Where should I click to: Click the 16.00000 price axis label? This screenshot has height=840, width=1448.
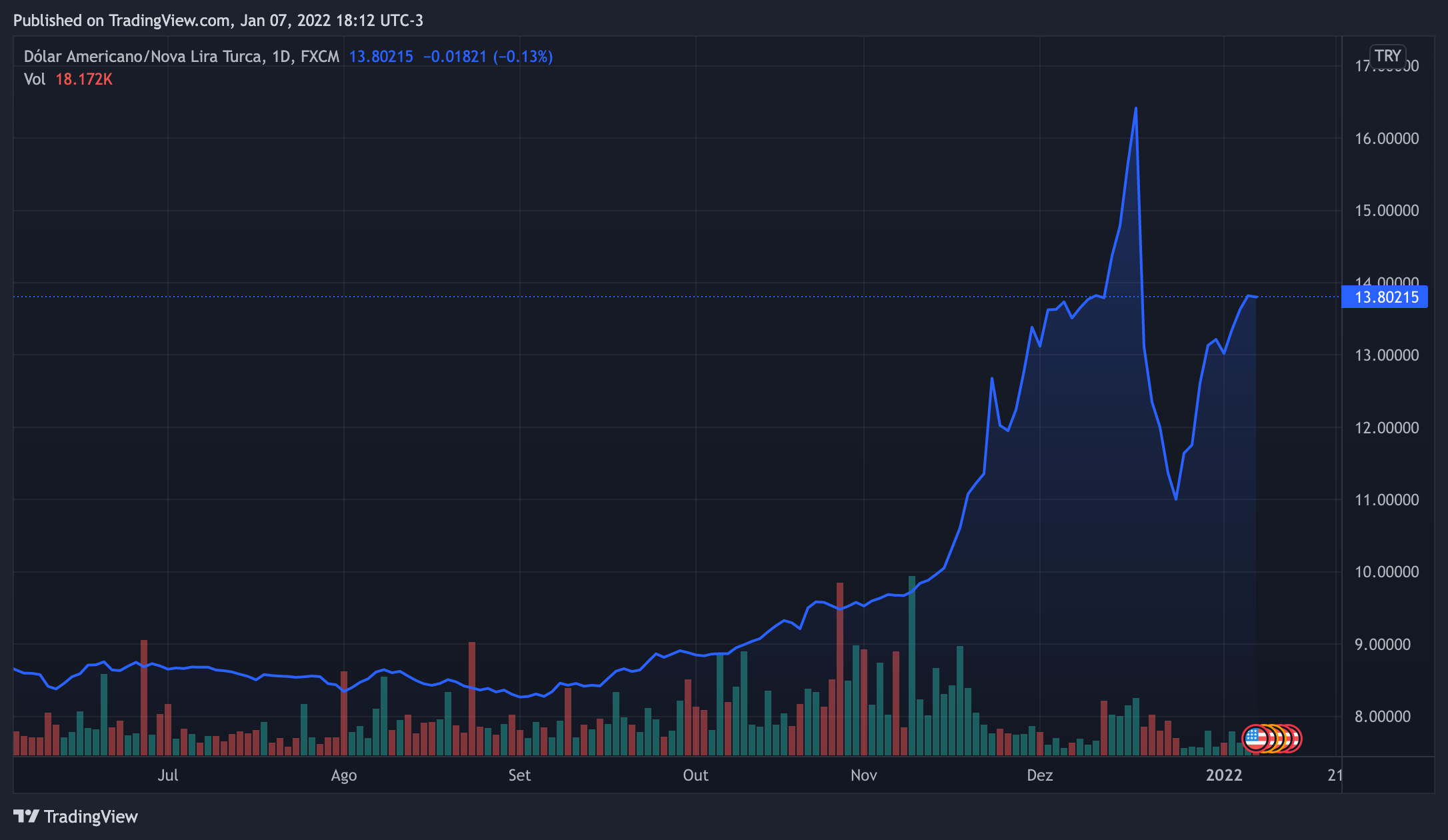pyautogui.click(x=1387, y=138)
